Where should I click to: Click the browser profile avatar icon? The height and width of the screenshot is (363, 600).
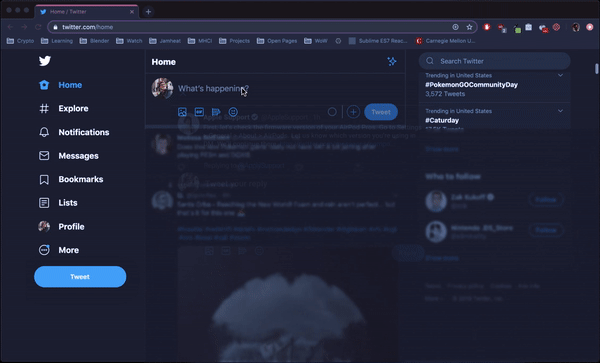pos(576,27)
